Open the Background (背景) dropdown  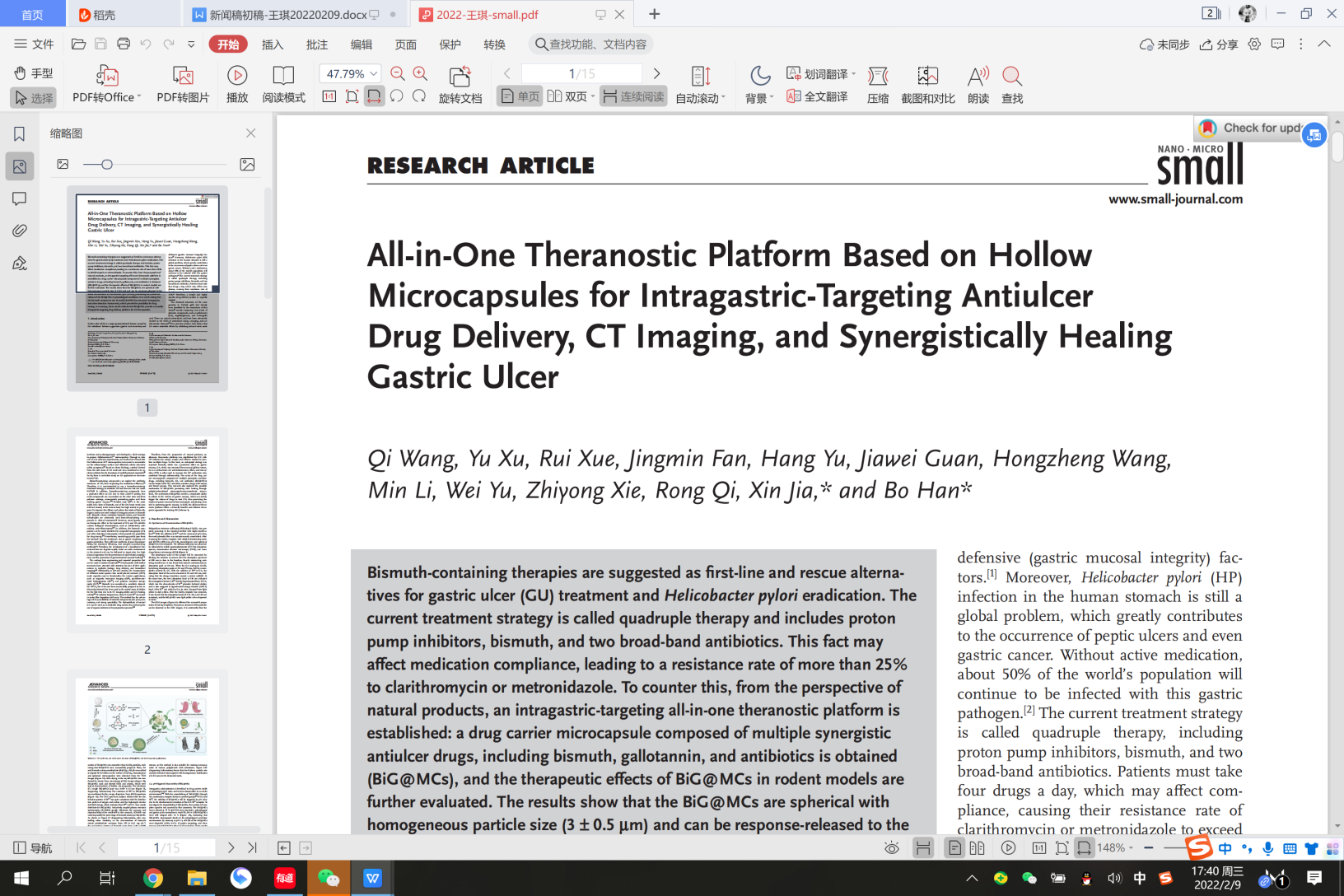pos(760,85)
